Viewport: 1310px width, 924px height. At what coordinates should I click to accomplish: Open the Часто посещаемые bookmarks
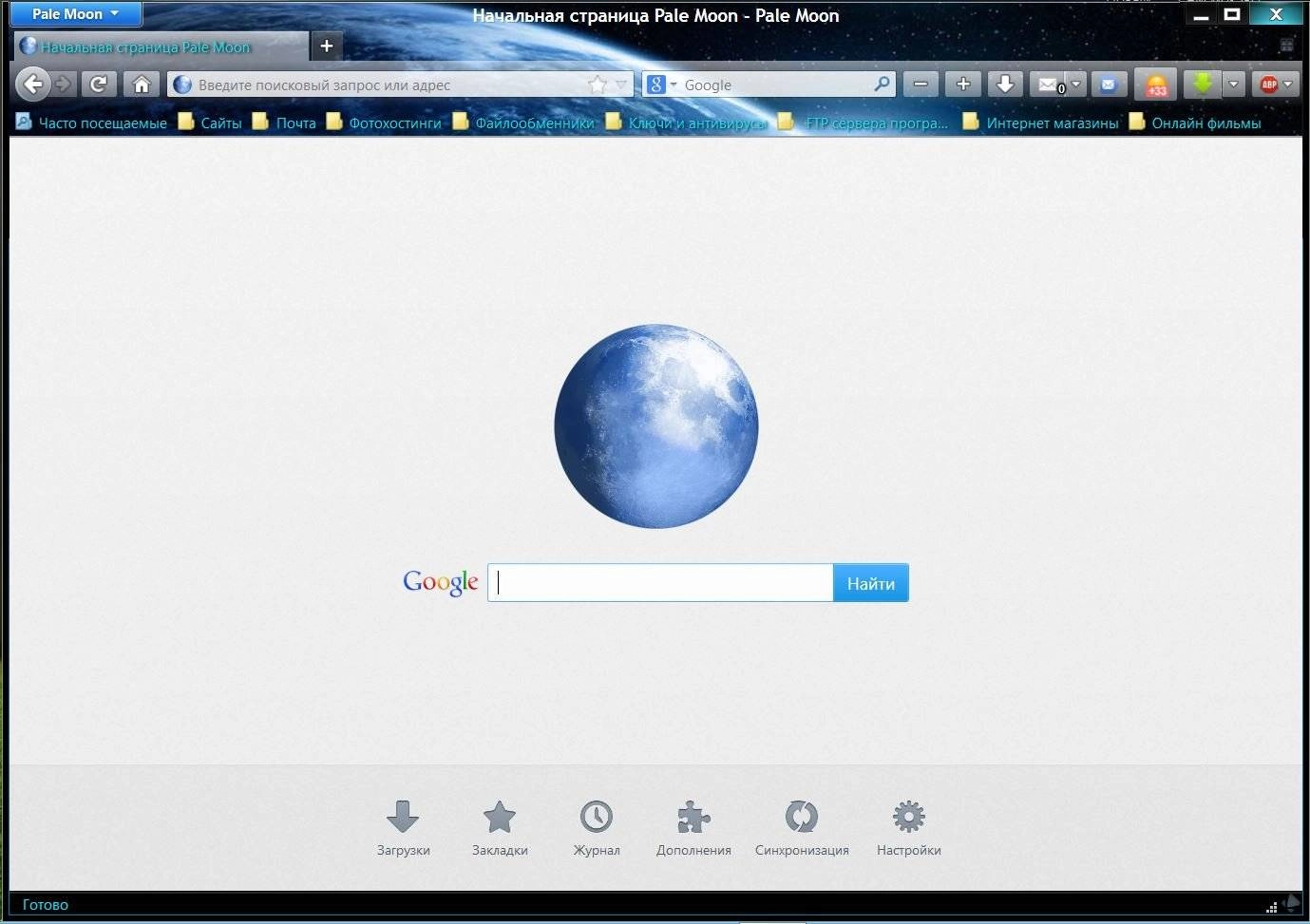coord(91,123)
